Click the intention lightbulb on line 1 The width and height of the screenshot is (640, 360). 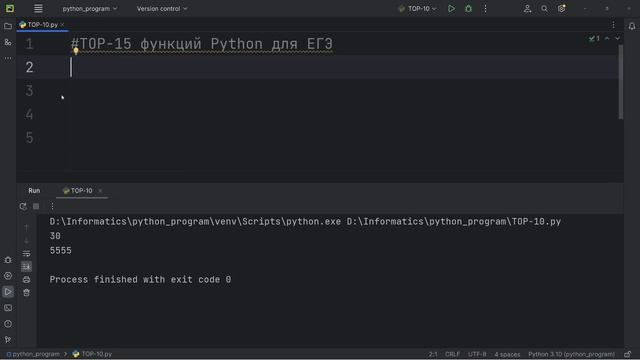(76, 51)
